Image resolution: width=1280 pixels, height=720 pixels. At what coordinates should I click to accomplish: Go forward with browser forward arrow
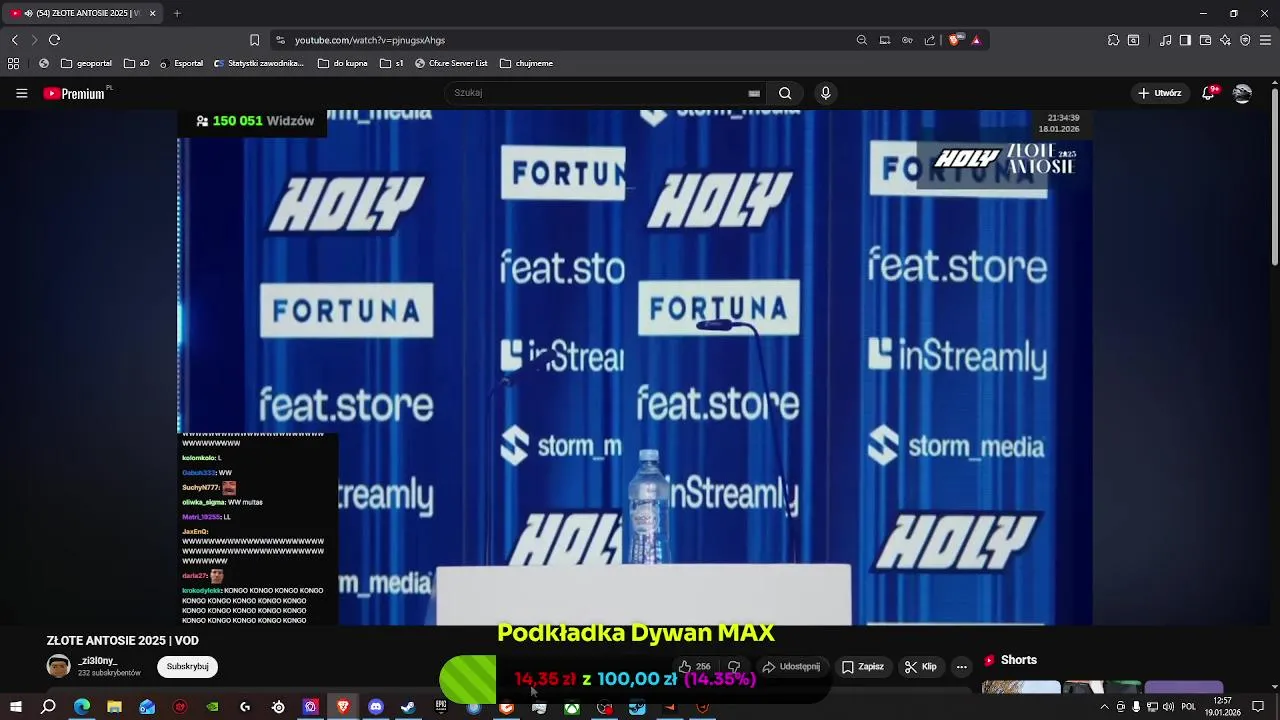(34, 40)
